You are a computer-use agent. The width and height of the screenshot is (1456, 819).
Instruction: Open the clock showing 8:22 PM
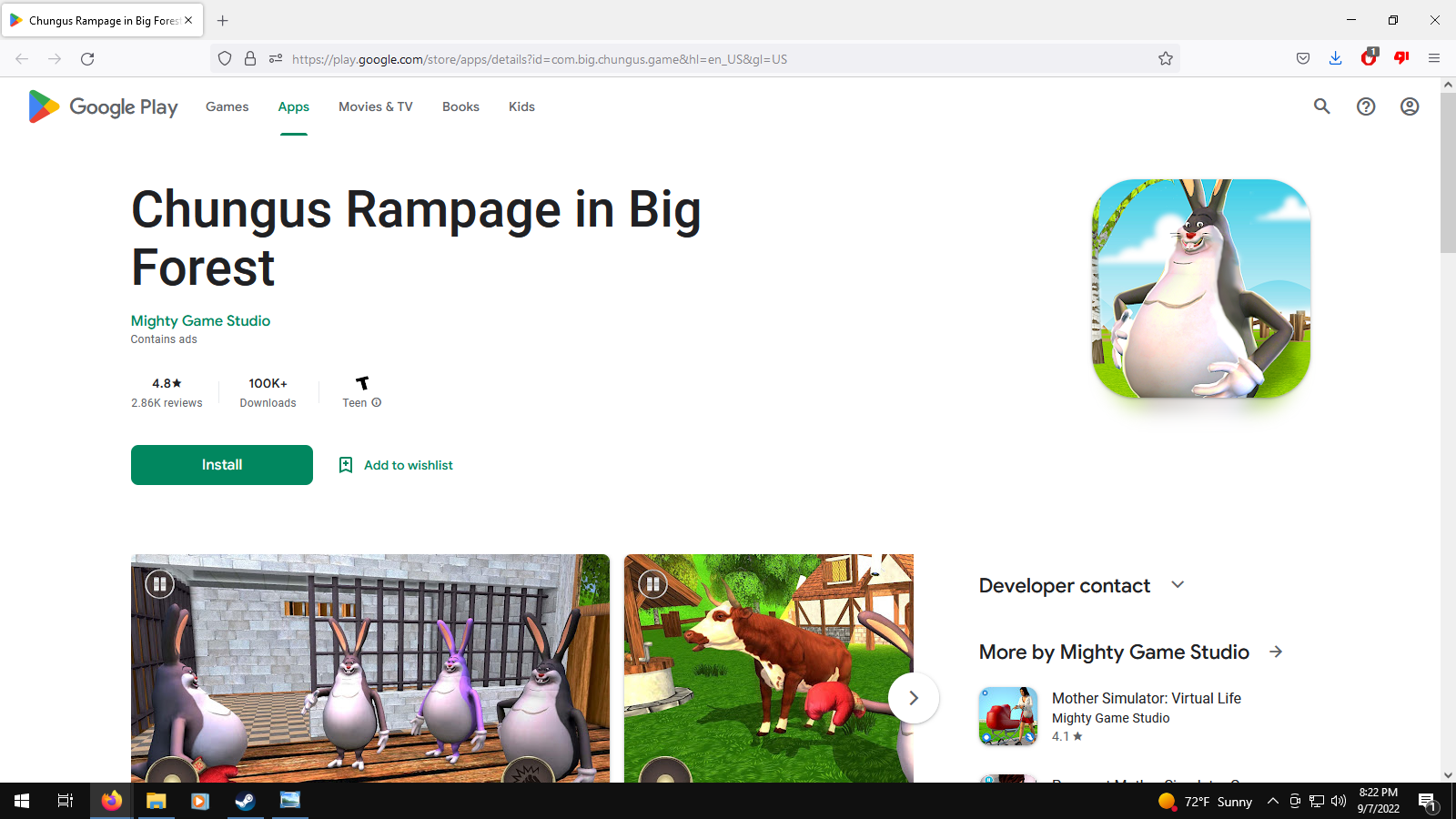click(x=1379, y=801)
